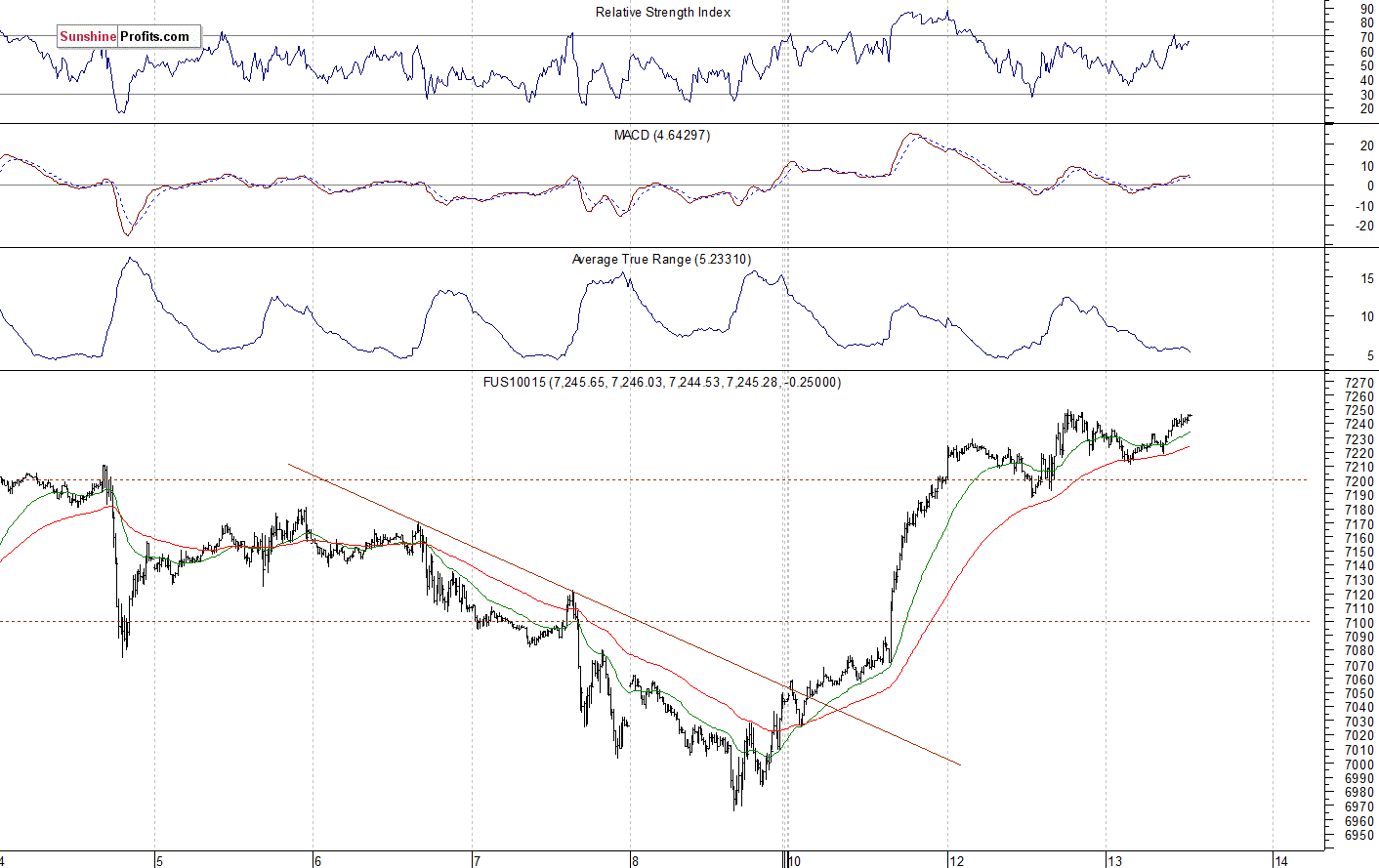This screenshot has height=868, width=1379.
Task: Click the 6950 price axis label
Action: [x=1358, y=836]
